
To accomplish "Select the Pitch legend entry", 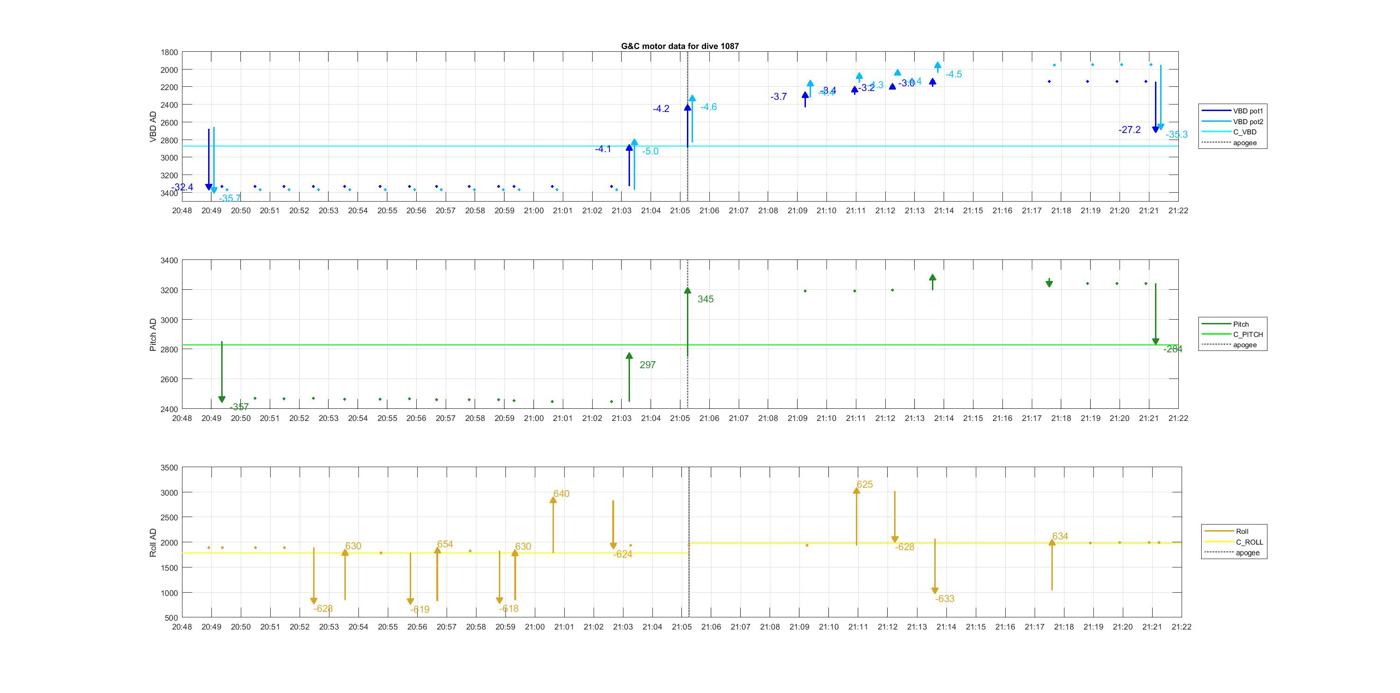I will pos(1226,324).
